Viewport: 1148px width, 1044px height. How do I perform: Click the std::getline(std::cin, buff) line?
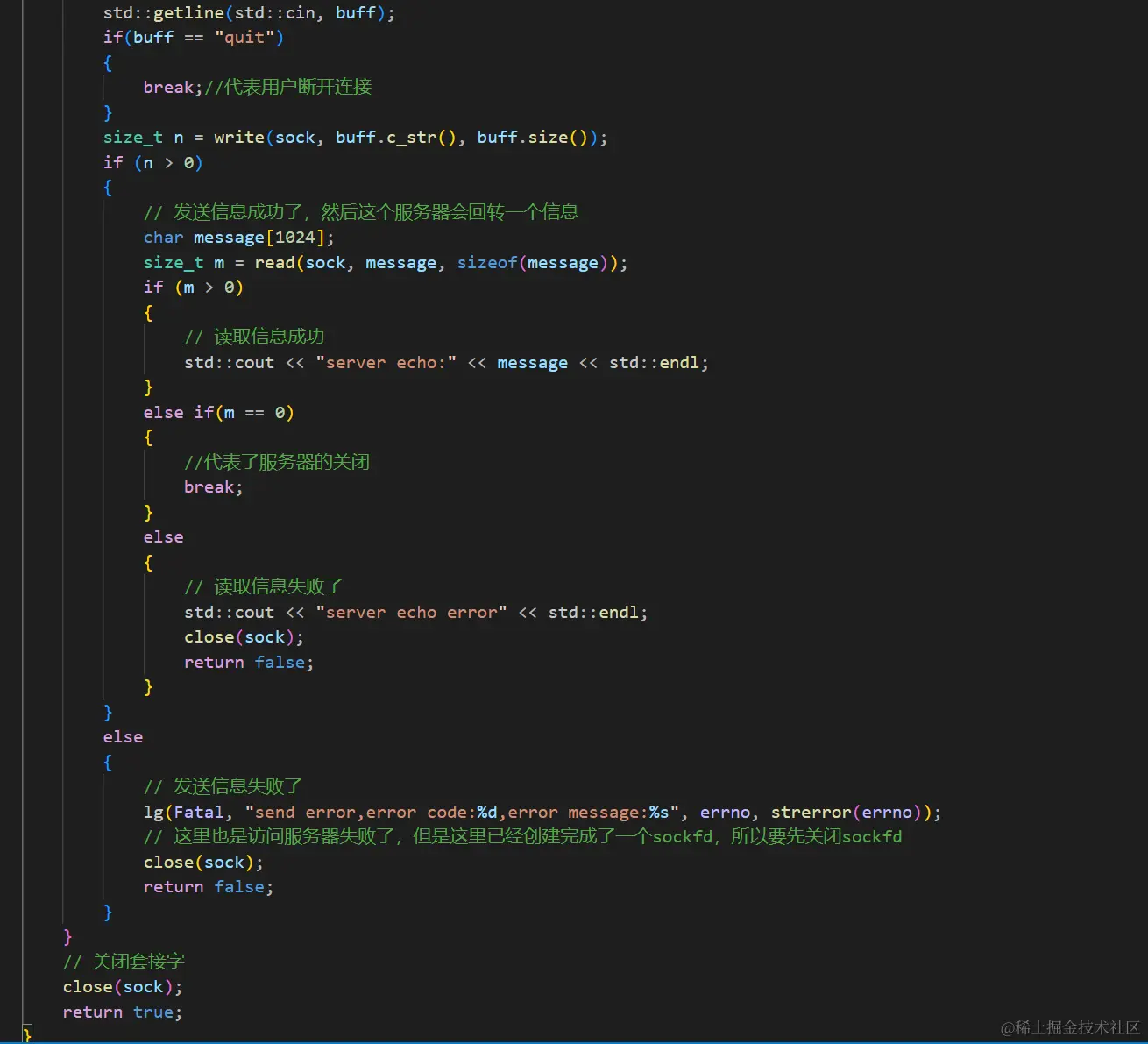(249, 13)
